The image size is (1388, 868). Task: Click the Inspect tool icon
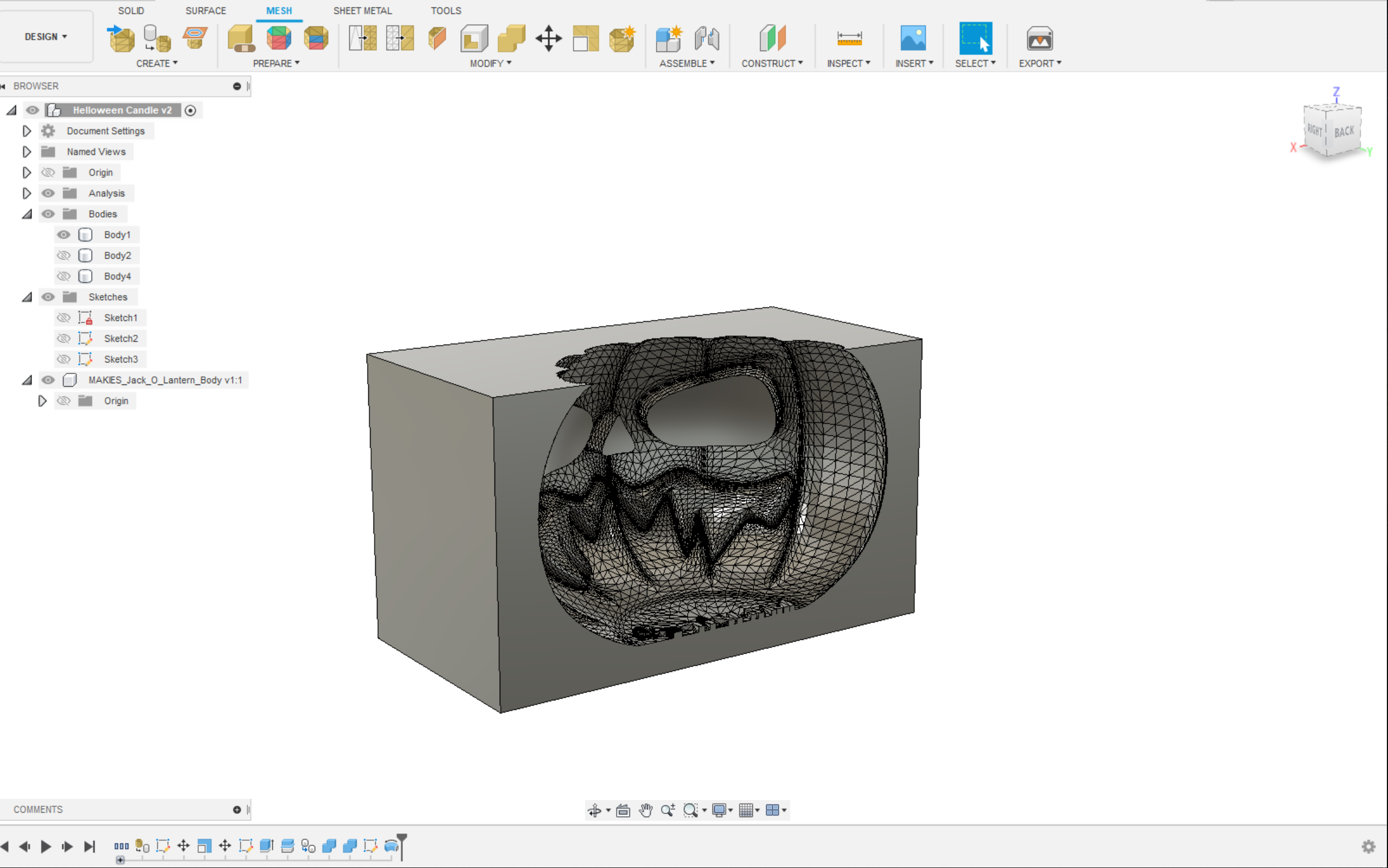point(849,38)
